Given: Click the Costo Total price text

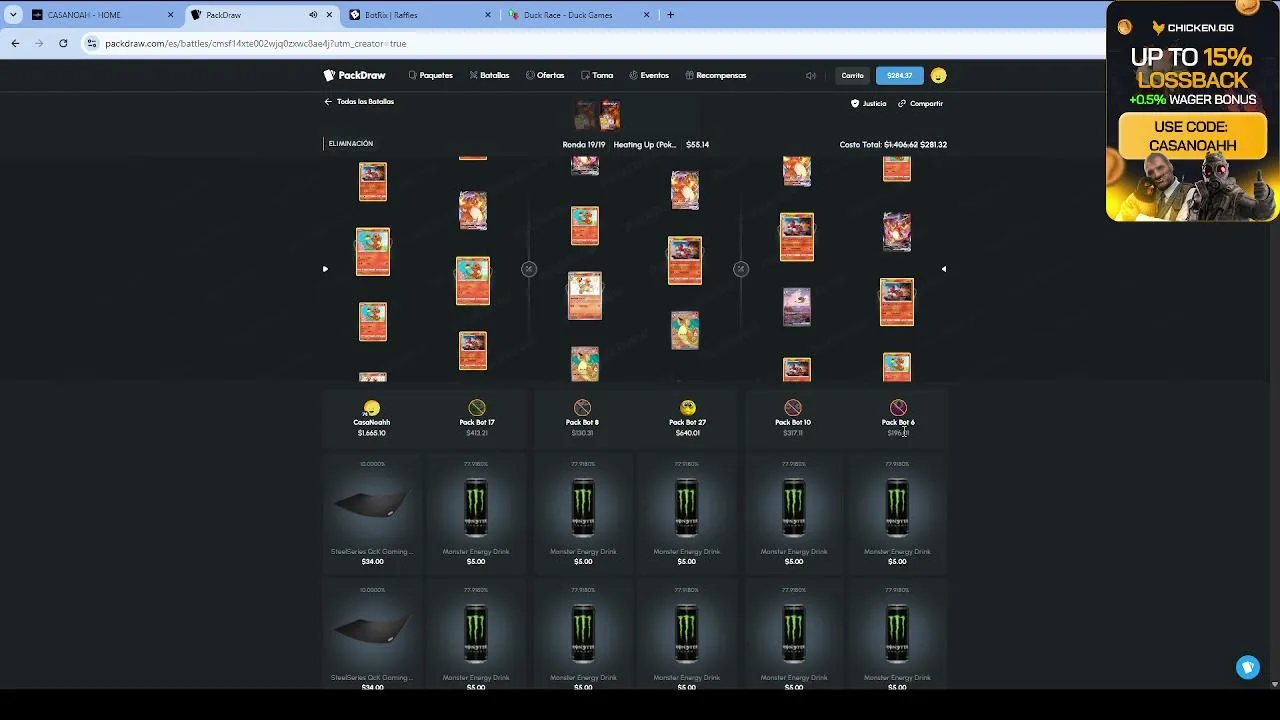Looking at the screenshot, I should click(893, 145).
